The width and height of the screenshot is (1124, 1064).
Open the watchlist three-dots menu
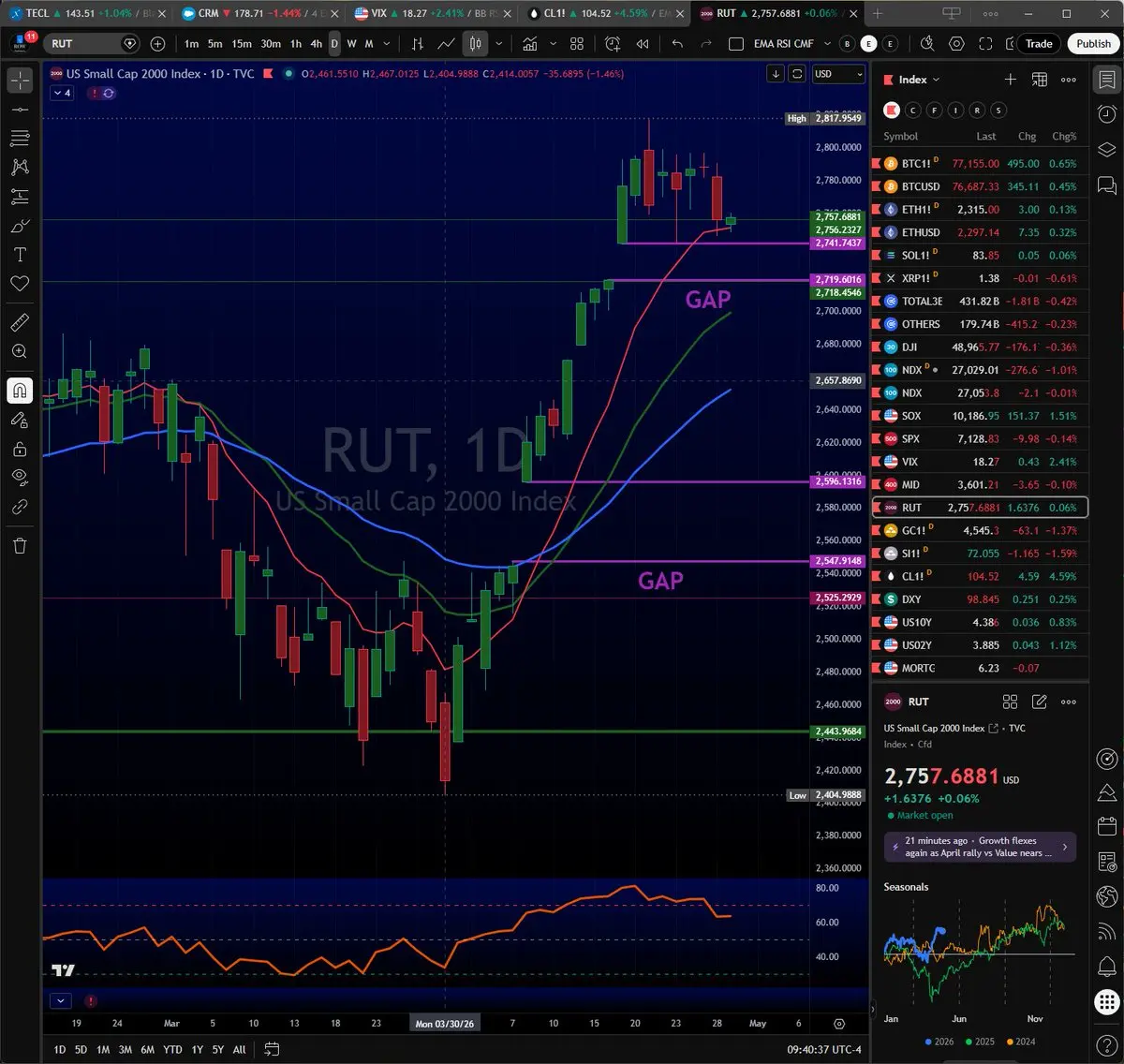pos(1069,80)
